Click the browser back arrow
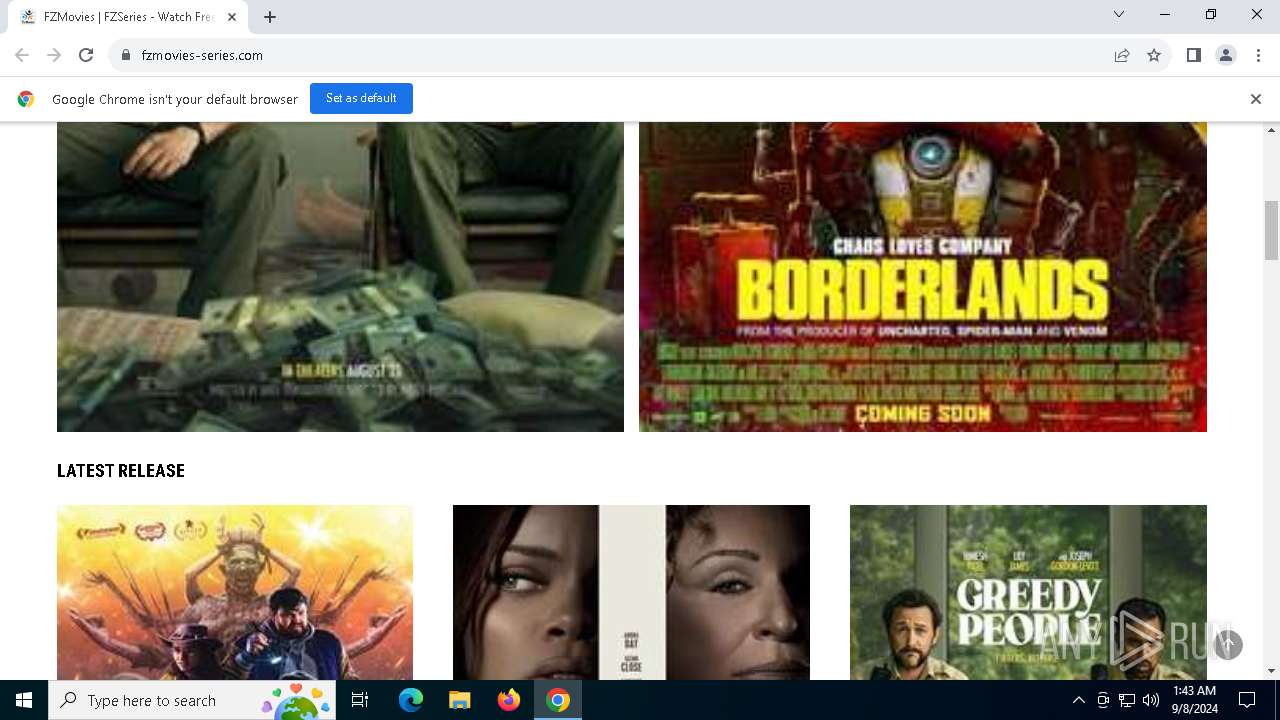 click(22, 55)
